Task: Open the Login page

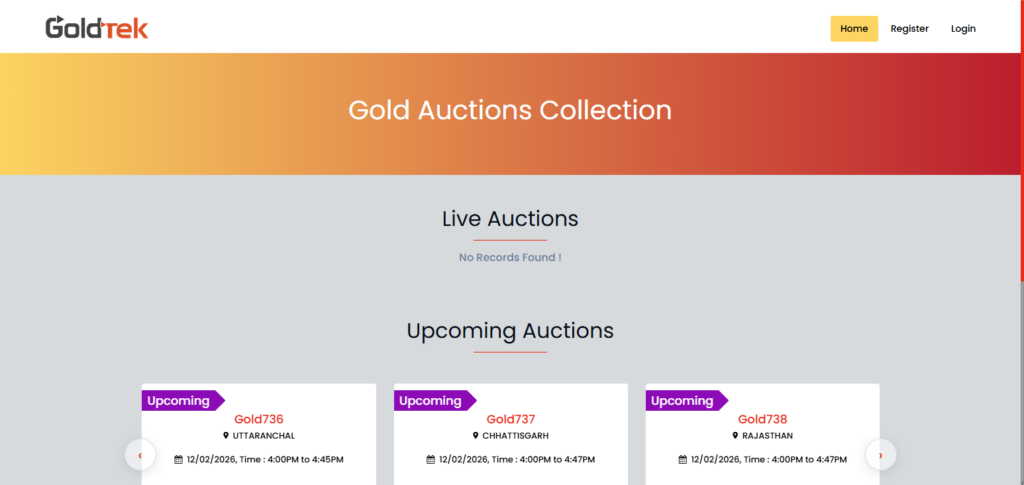Action: [963, 29]
